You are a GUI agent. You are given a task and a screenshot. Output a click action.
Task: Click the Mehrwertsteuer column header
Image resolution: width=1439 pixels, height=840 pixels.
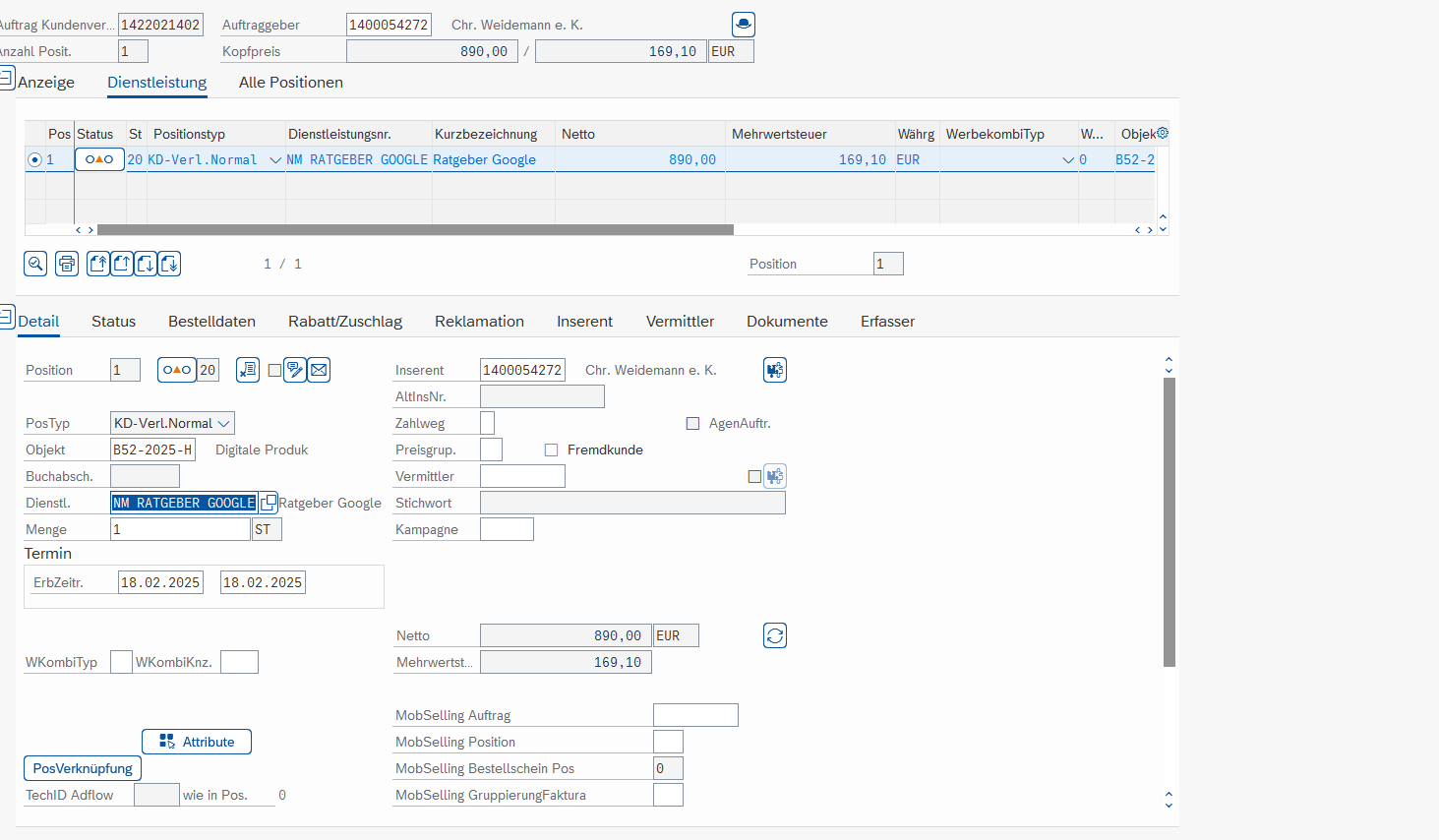click(809, 134)
